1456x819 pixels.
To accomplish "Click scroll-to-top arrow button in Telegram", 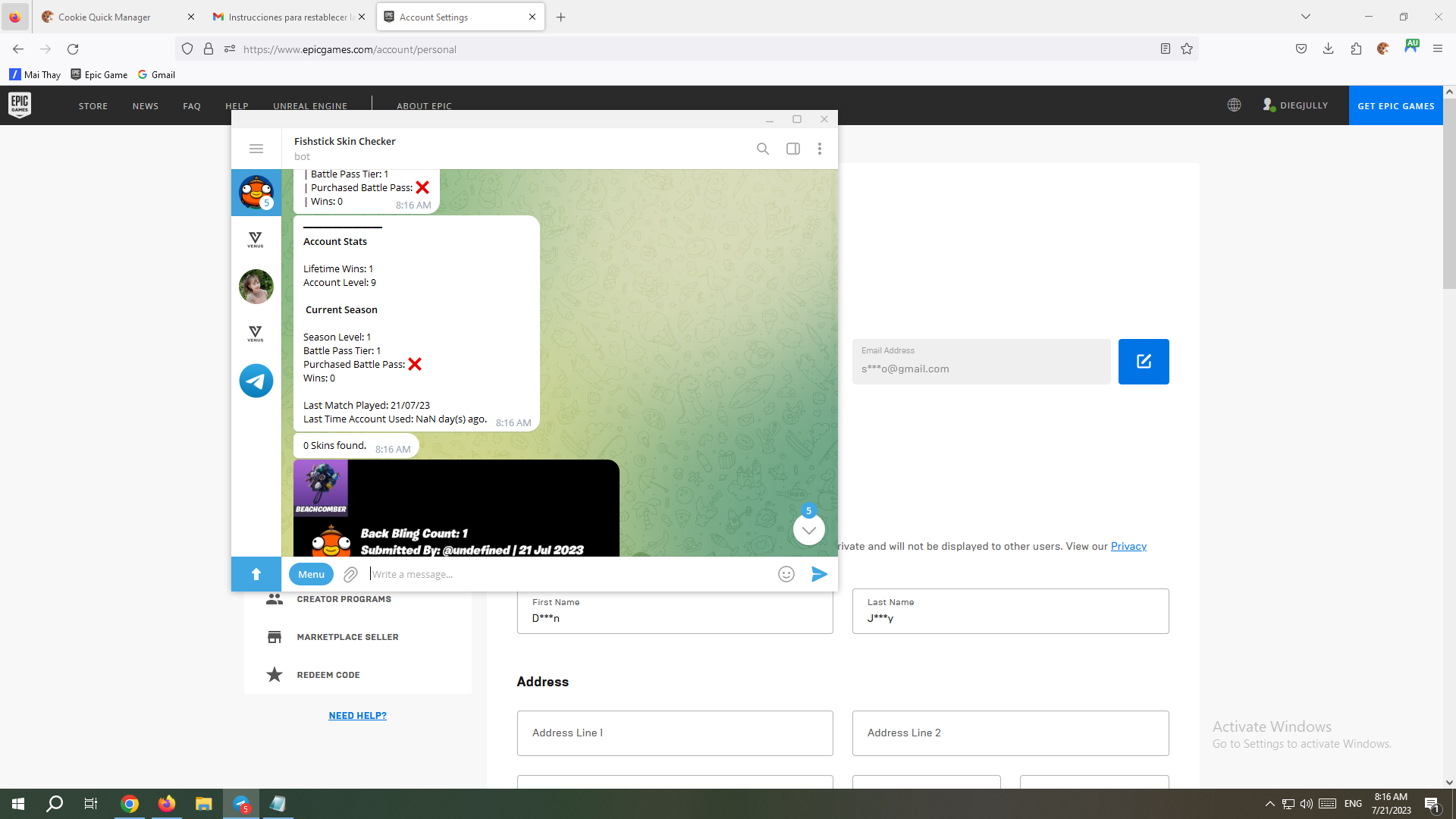I will (x=256, y=574).
